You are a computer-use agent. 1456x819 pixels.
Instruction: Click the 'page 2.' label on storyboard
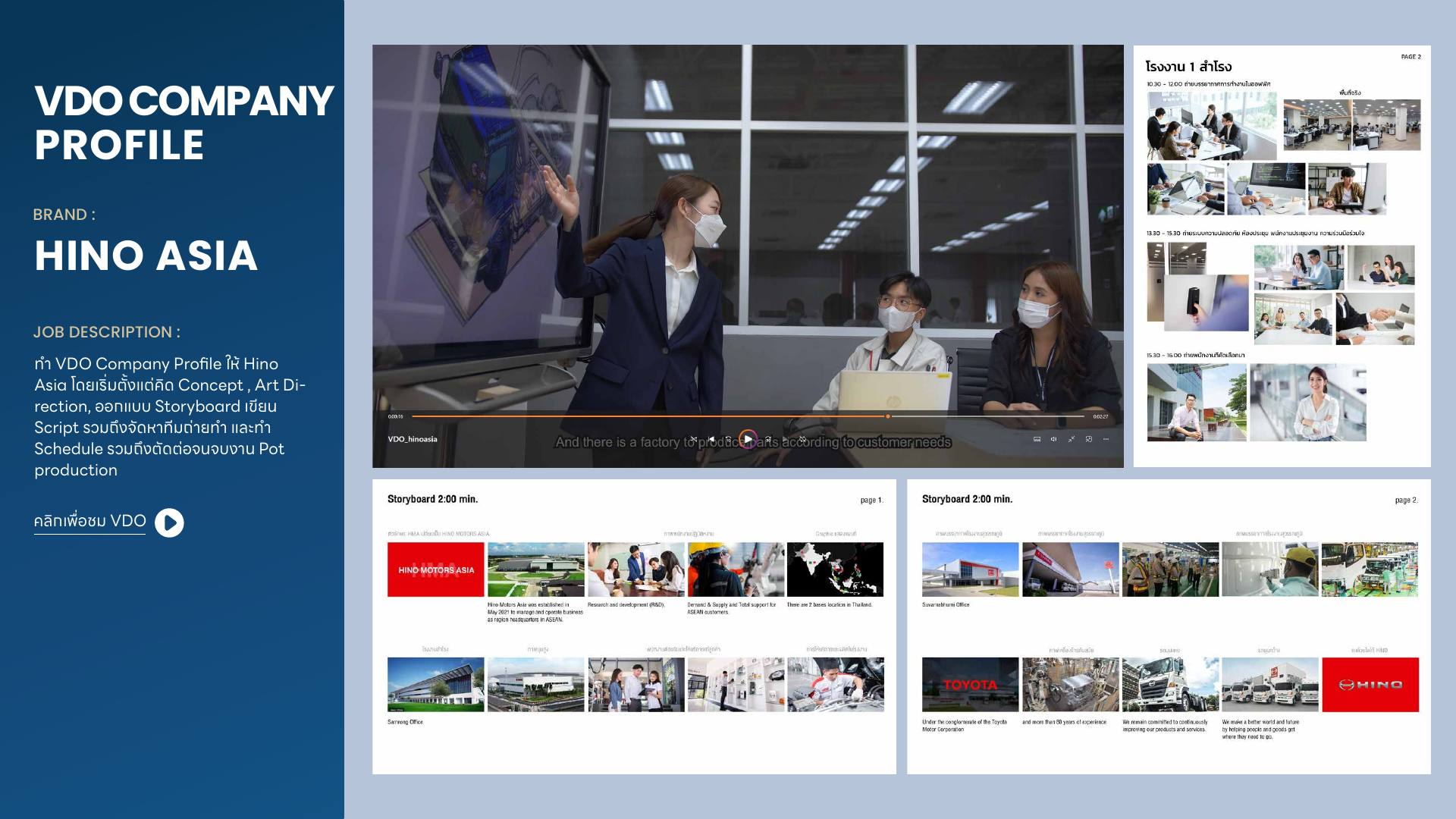click(1407, 500)
